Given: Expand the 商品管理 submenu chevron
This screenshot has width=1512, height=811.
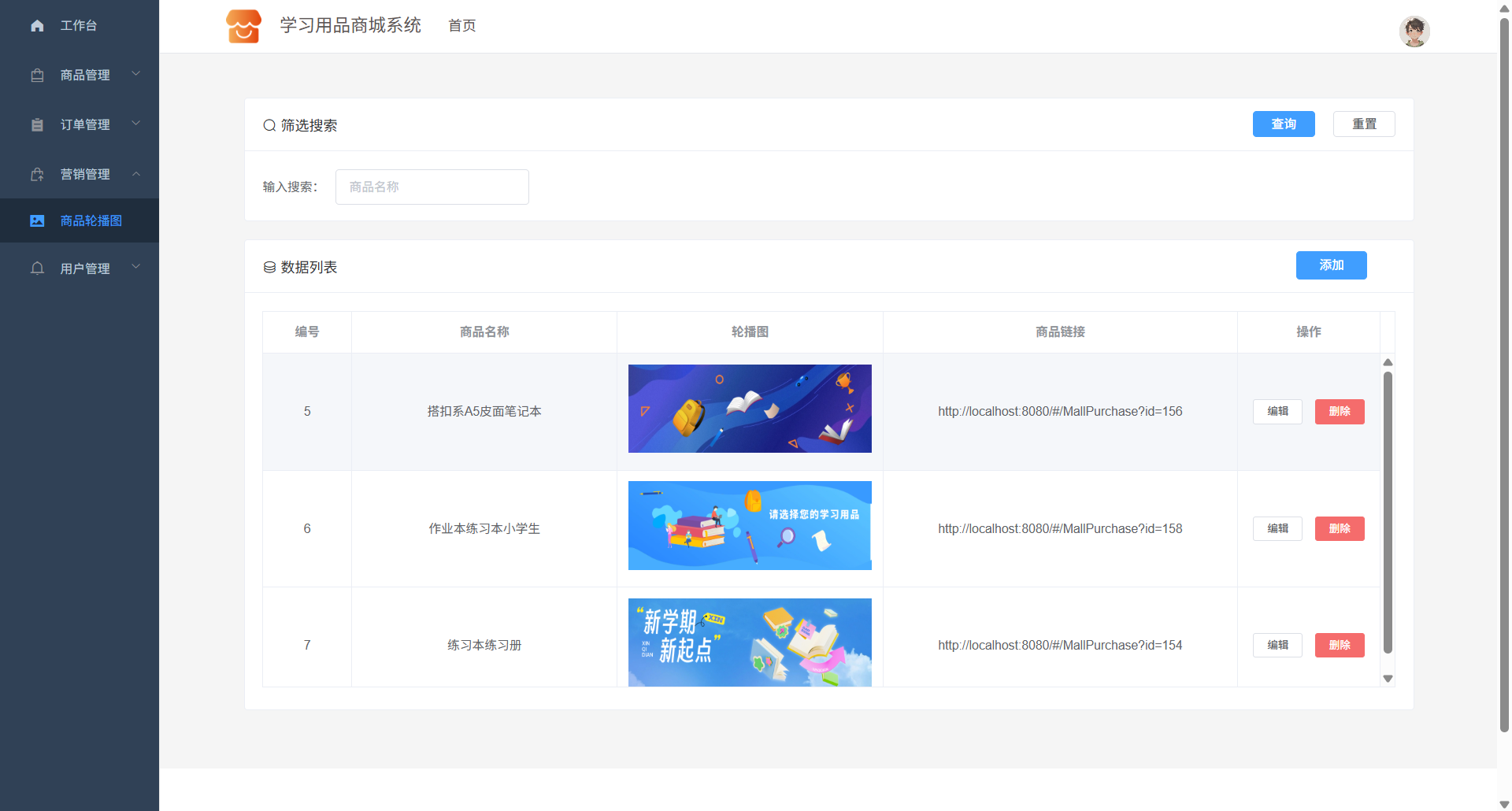Looking at the screenshot, I should click(x=136, y=74).
